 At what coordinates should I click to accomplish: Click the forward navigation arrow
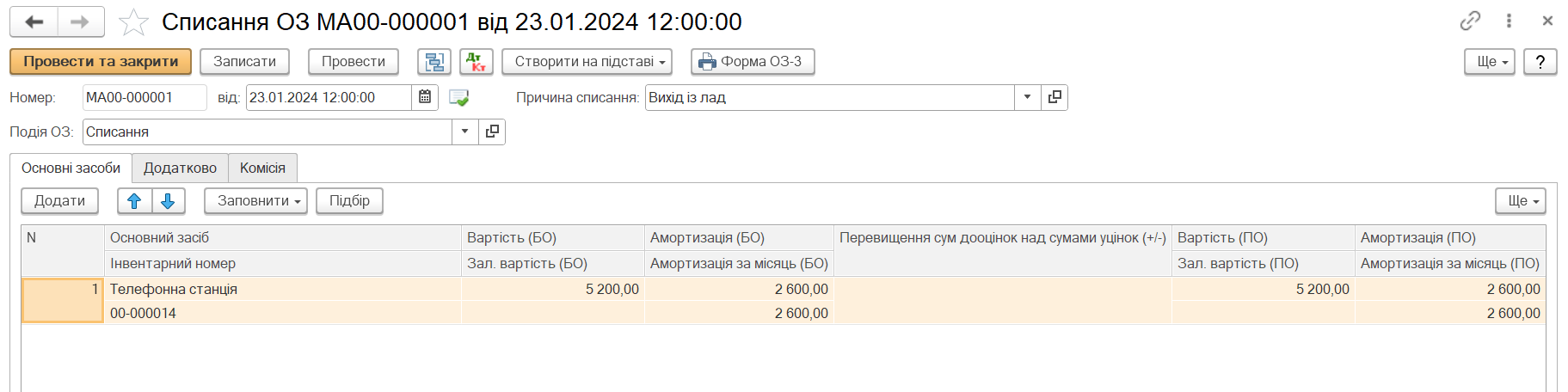pyautogui.click(x=81, y=21)
